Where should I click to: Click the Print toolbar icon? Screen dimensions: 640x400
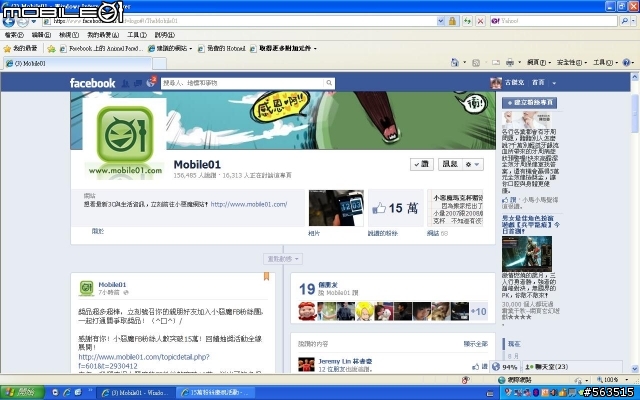point(510,62)
